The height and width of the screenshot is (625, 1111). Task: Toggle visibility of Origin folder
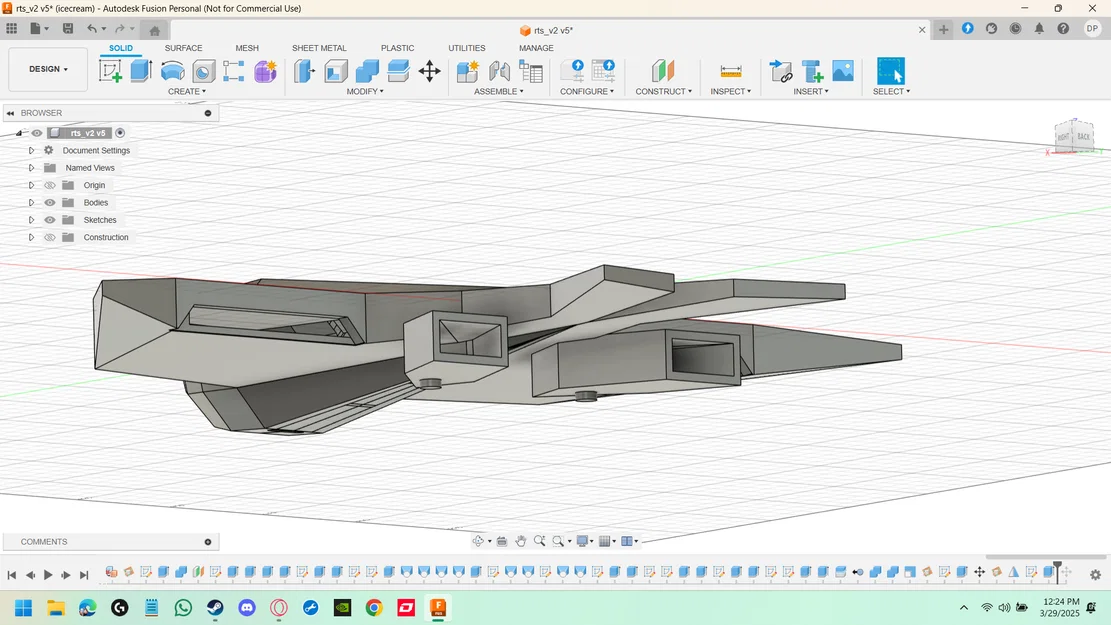50,185
